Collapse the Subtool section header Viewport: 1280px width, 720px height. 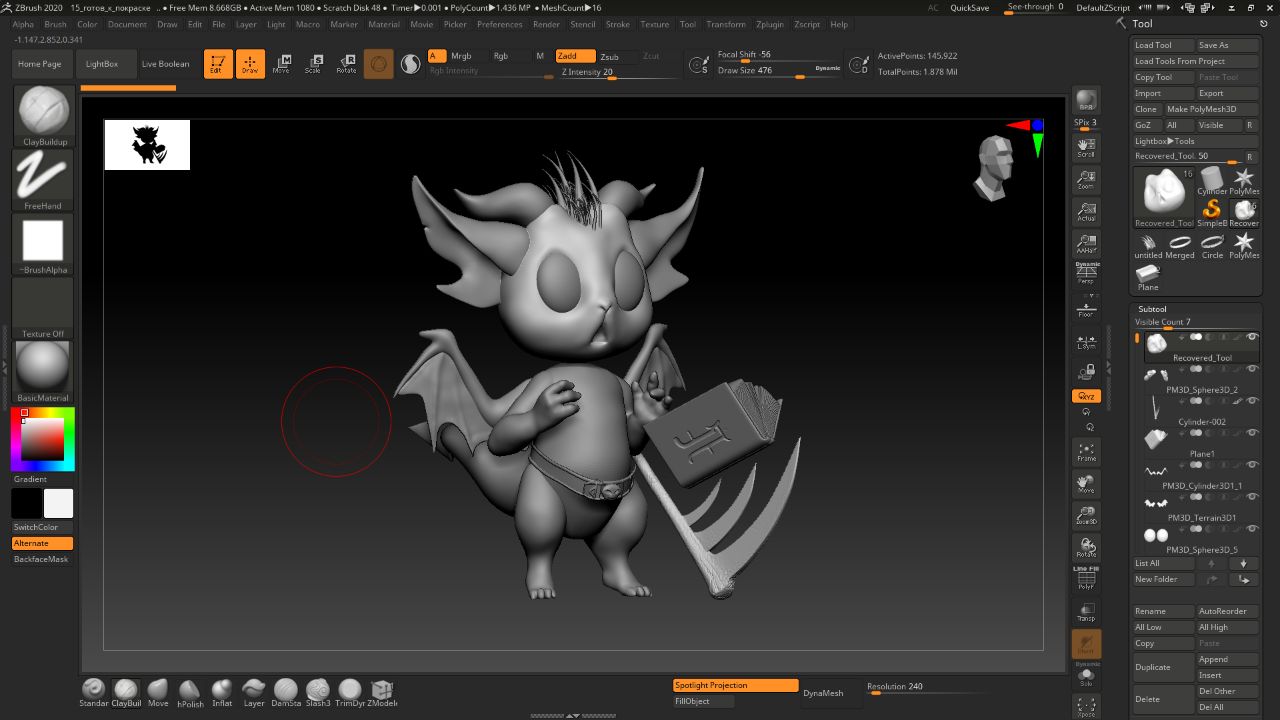pyautogui.click(x=1152, y=309)
